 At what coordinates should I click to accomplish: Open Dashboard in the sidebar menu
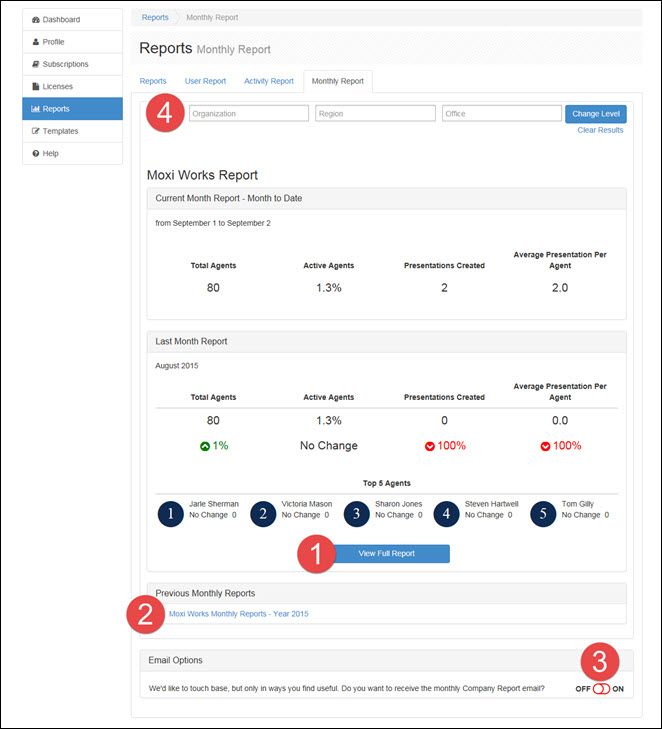pos(73,20)
